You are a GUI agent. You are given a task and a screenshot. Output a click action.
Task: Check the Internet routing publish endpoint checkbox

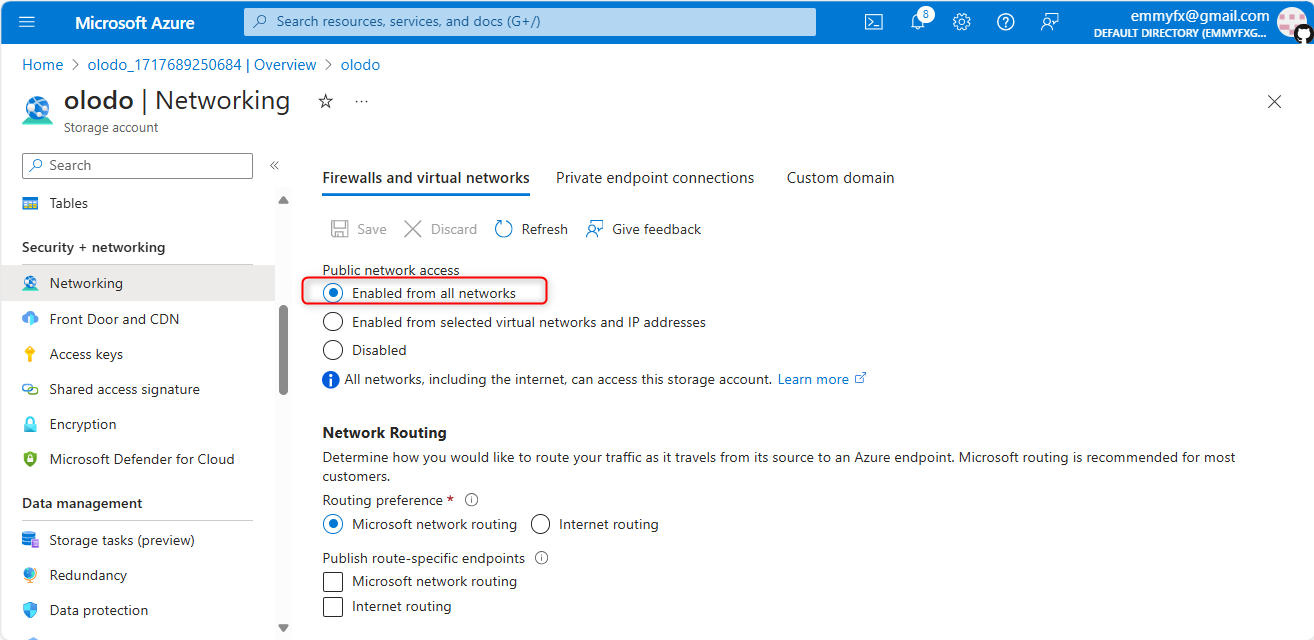click(333, 606)
